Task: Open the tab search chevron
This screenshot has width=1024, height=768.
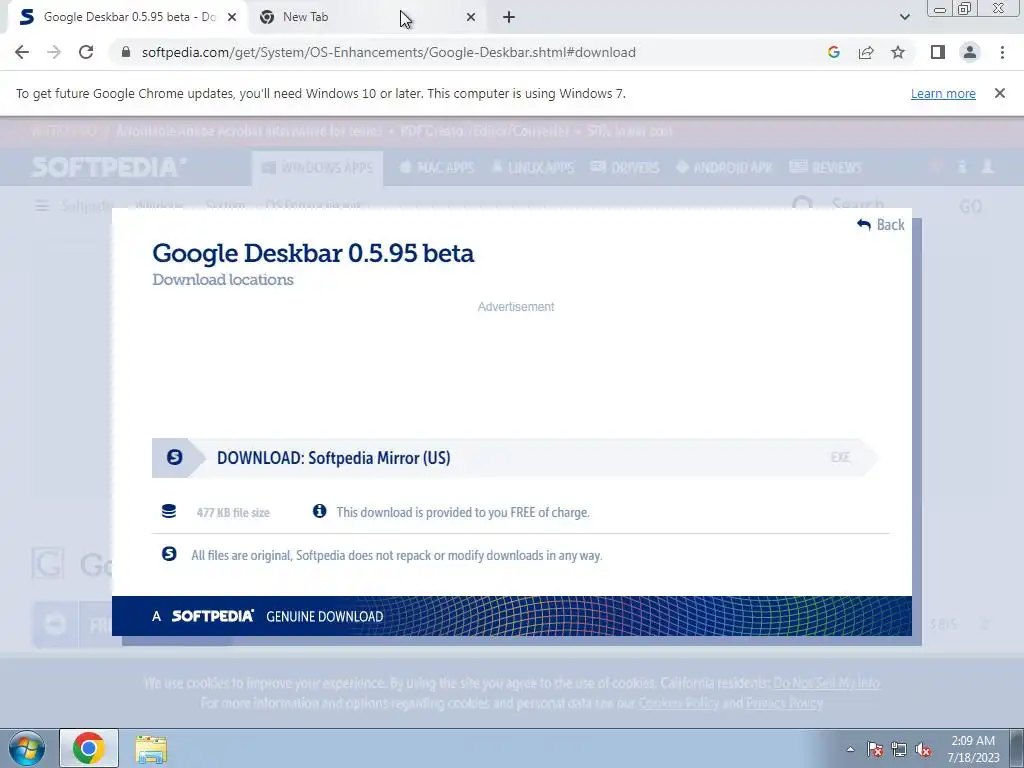Action: coord(904,17)
